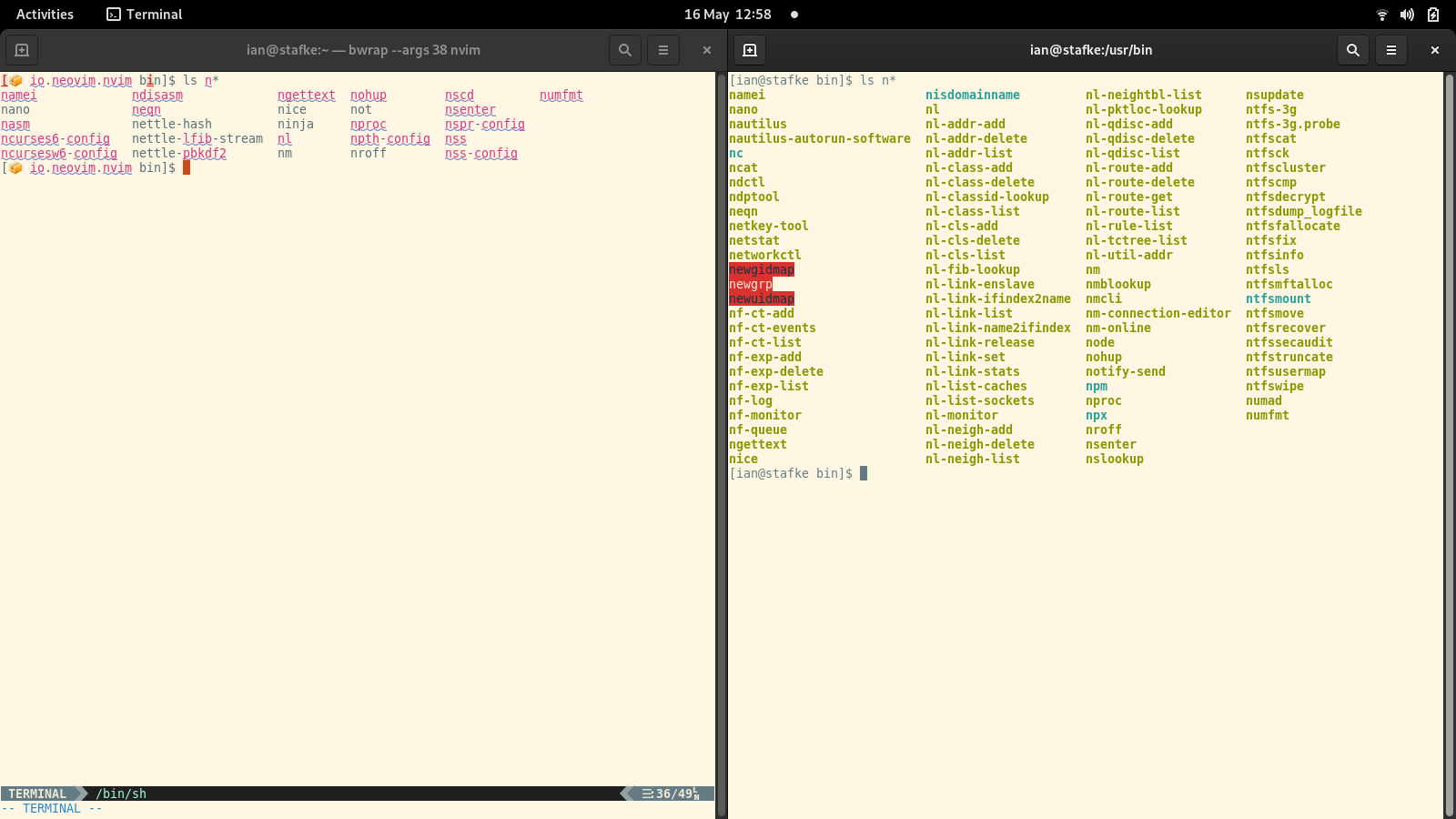1456x819 pixels.
Task: Click 'npth-config' in left terminal
Action: (390, 138)
